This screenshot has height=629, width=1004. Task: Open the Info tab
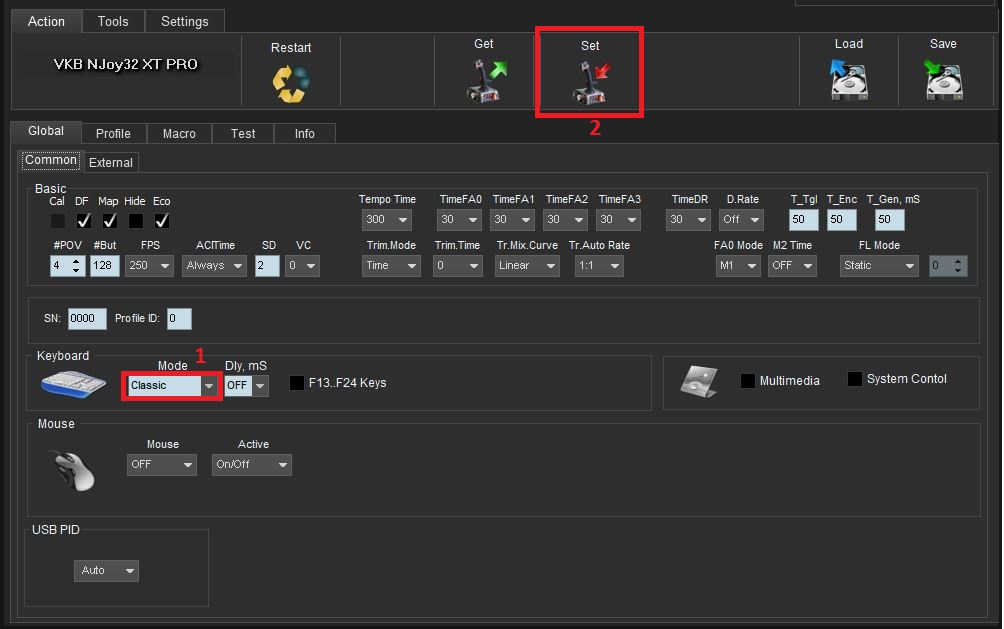[x=305, y=133]
